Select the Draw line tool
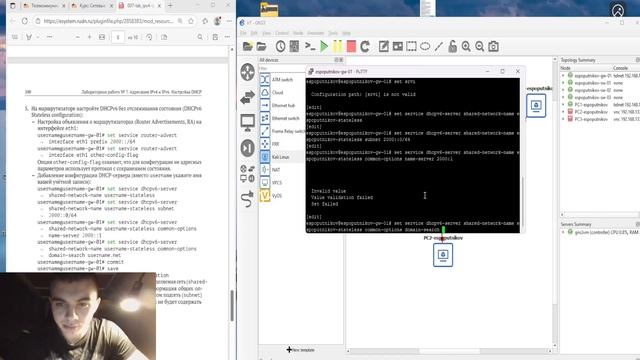 click(438, 47)
